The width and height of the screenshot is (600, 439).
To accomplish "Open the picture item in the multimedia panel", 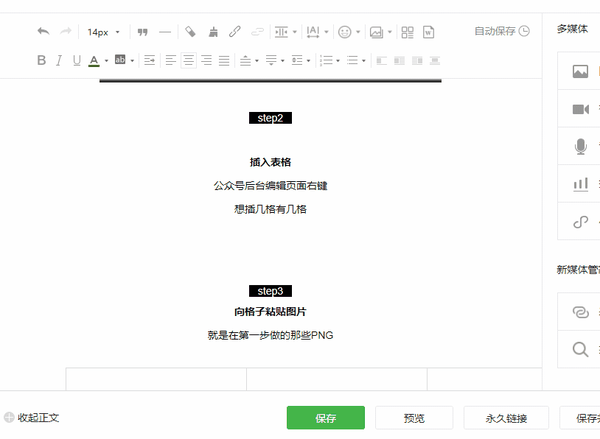I will coord(580,71).
